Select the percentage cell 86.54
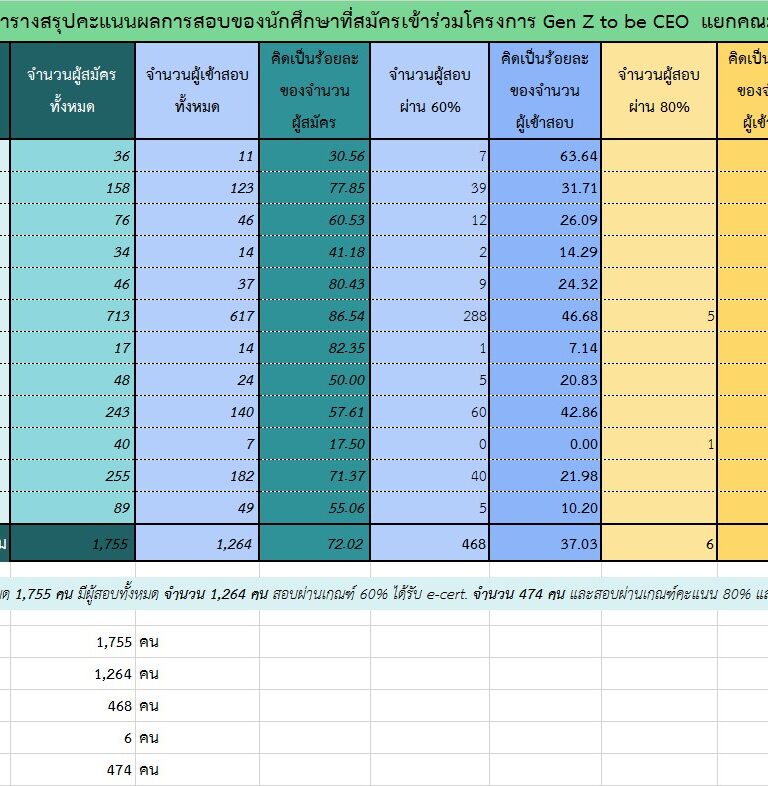 pos(314,316)
